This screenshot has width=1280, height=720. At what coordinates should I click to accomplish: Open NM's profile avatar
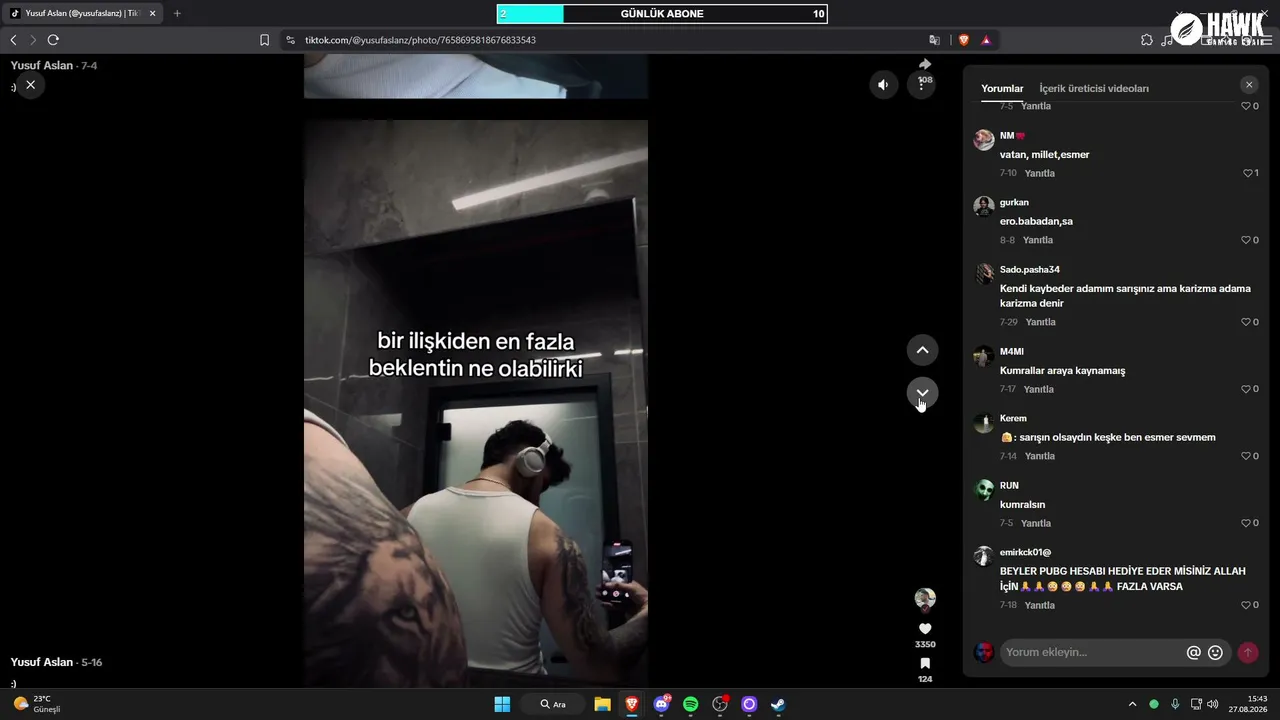tap(984, 140)
